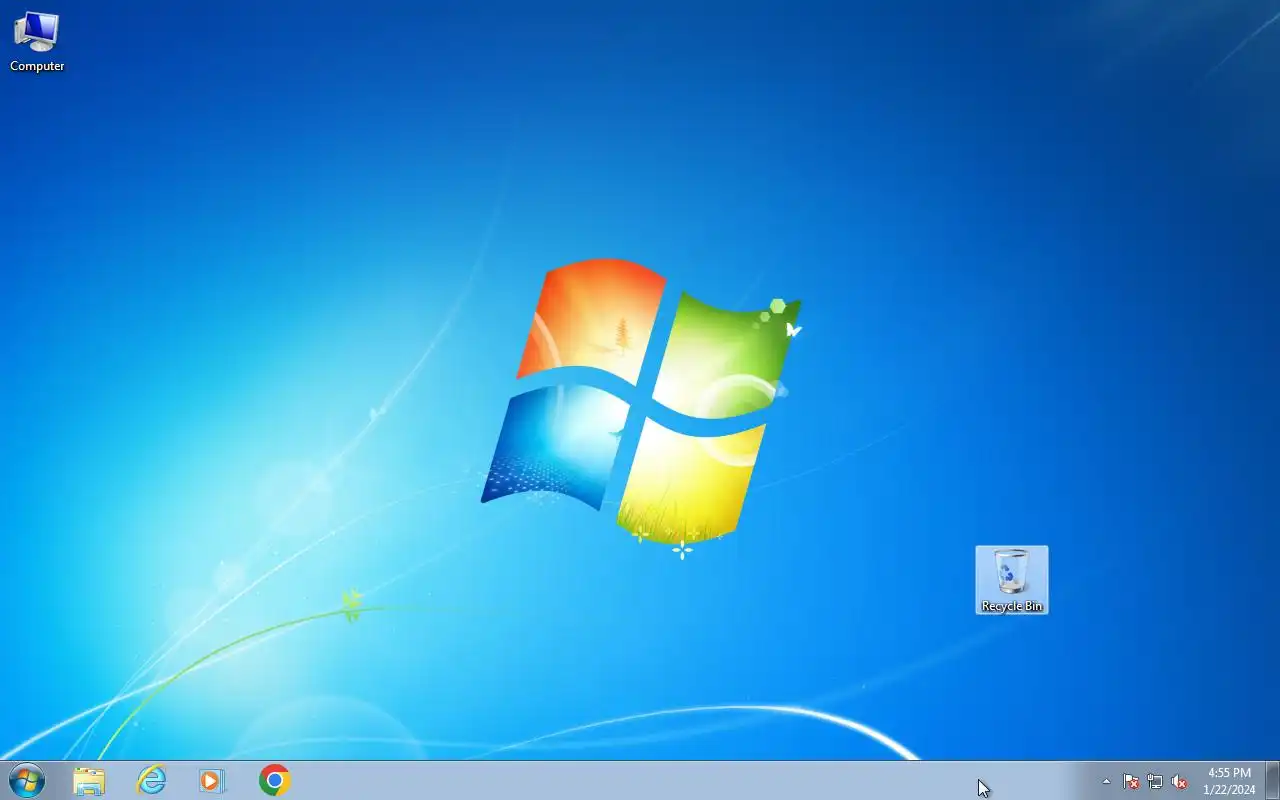Image resolution: width=1280 pixels, height=800 pixels.
Task: Click the 'Recycle Bin' label text
Action: pos(1012,606)
